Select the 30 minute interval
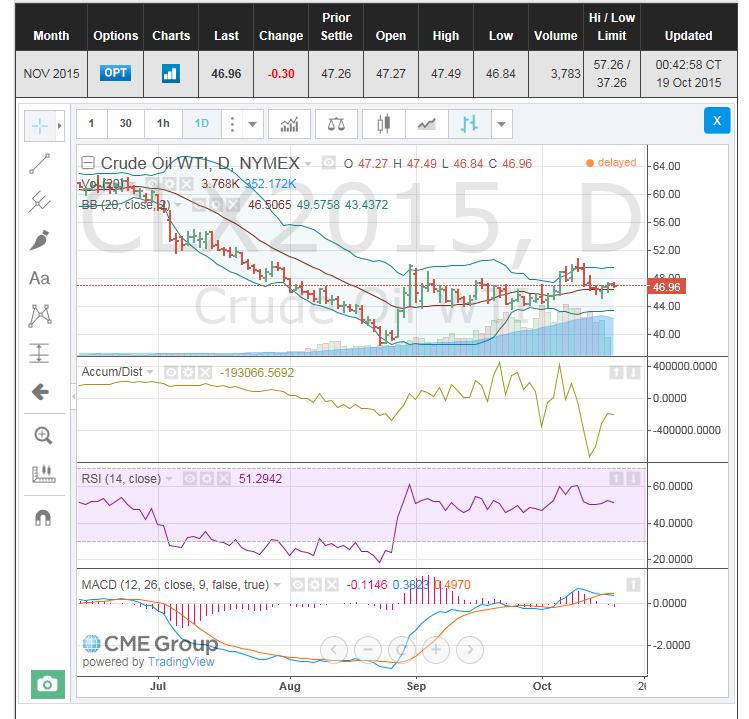749x719 pixels. point(125,124)
